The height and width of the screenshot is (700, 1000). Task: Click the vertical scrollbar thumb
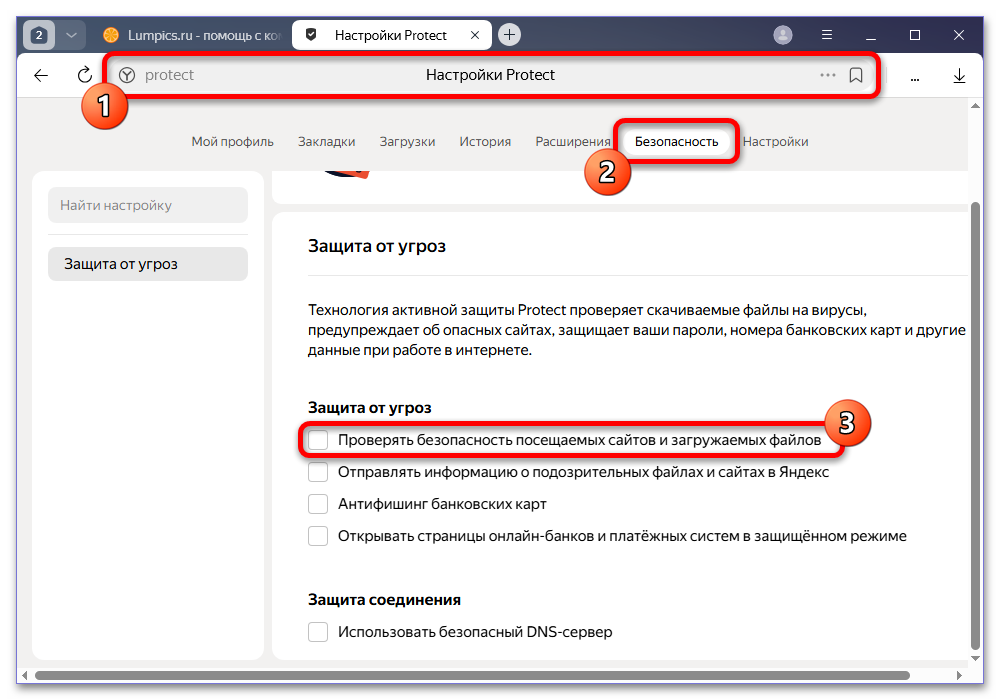click(974, 425)
